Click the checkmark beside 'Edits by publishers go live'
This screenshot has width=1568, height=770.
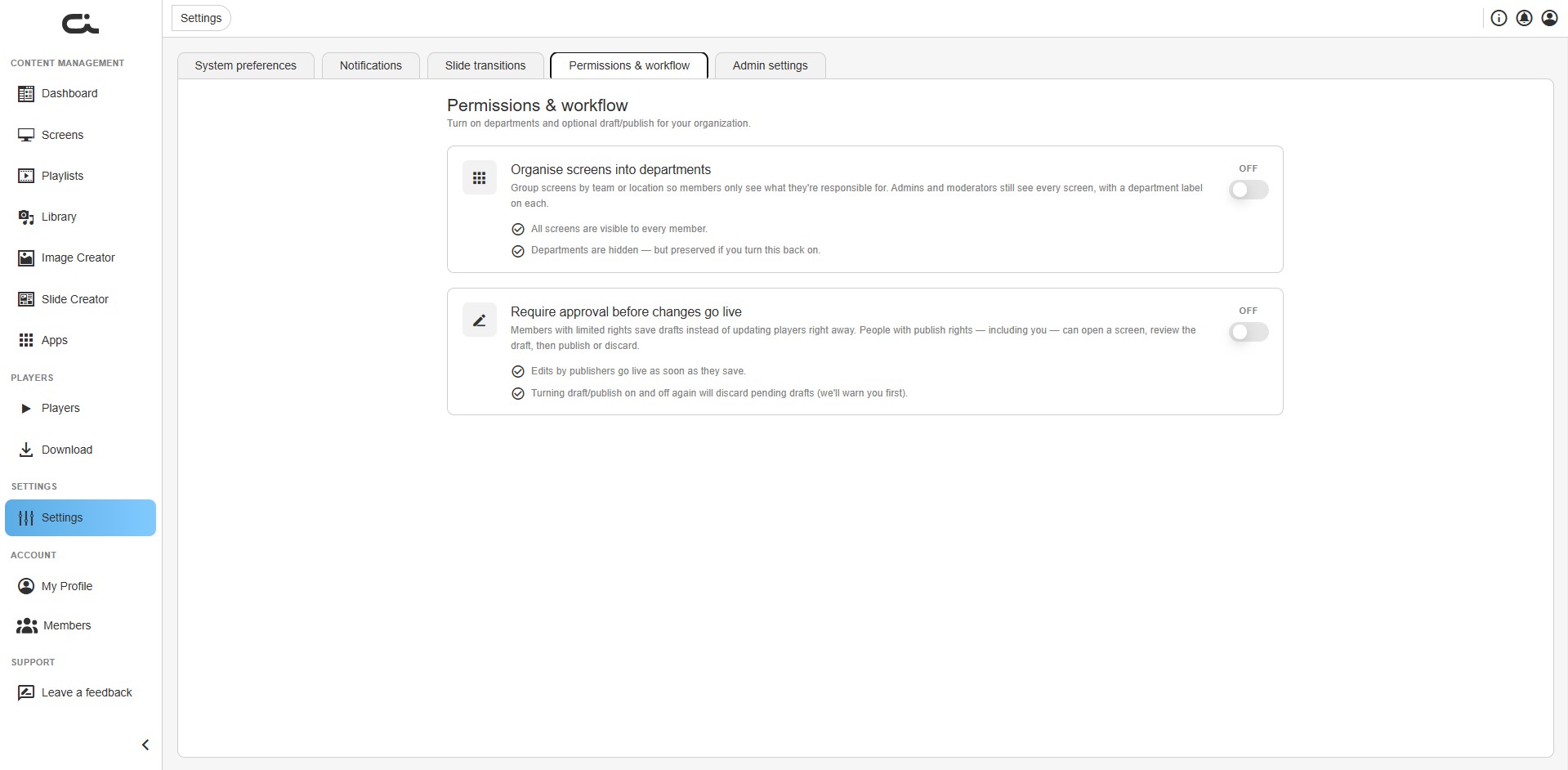coord(518,372)
